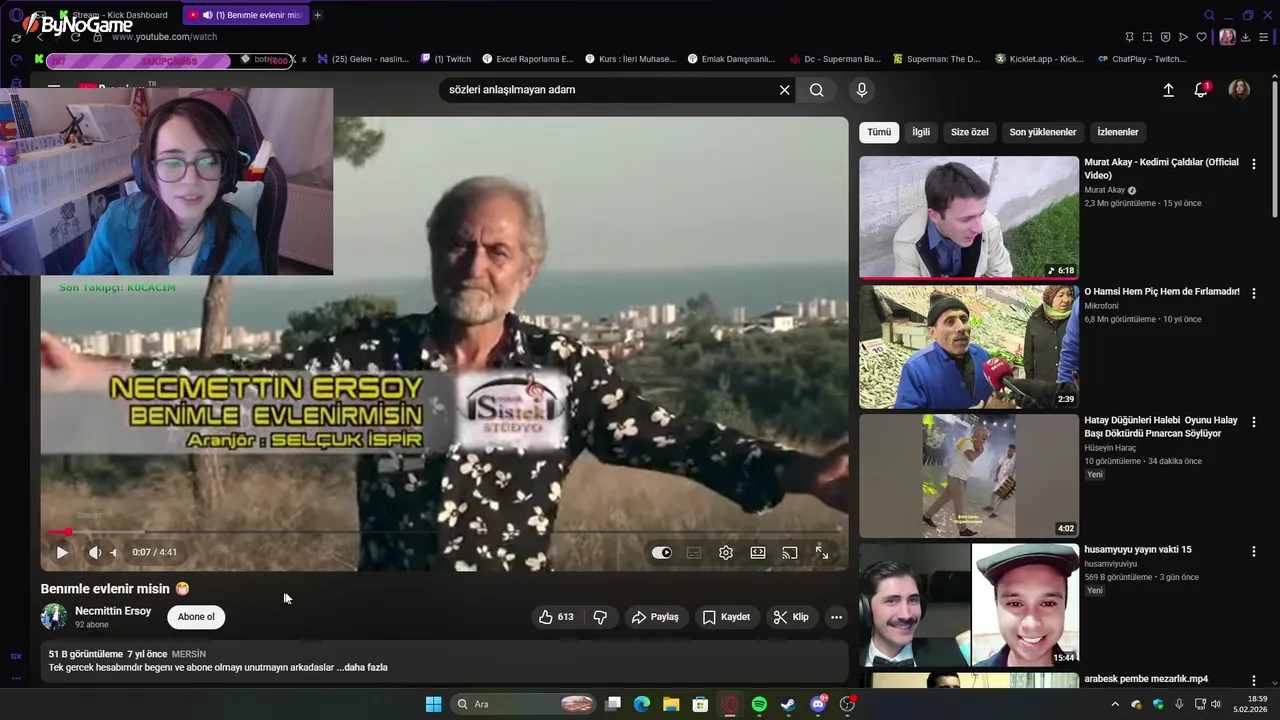Image resolution: width=1280 pixels, height=720 pixels.
Task: Open Hatay Düğünleri Halebi video thumbnail
Action: pos(969,476)
